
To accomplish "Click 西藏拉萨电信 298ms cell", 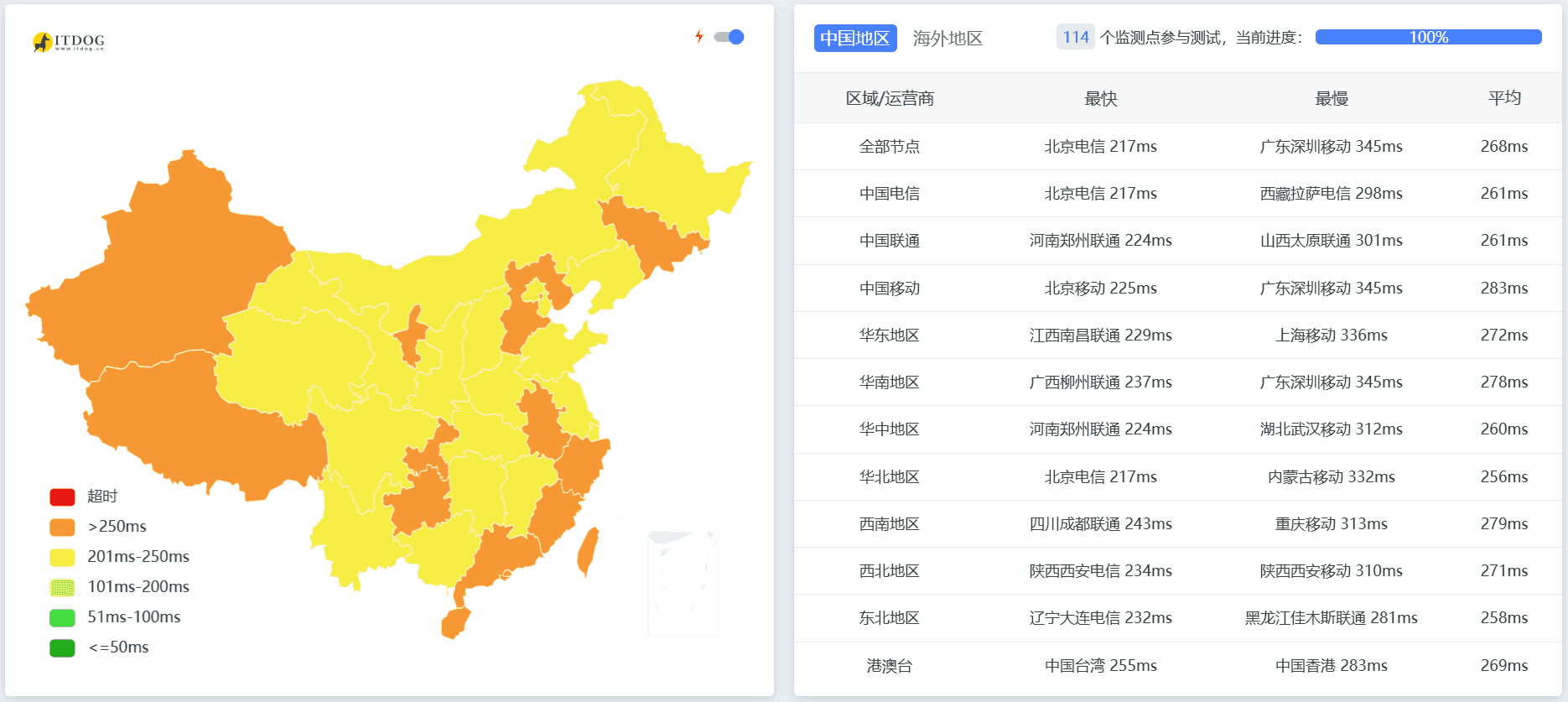I will pyautogui.click(x=1331, y=193).
